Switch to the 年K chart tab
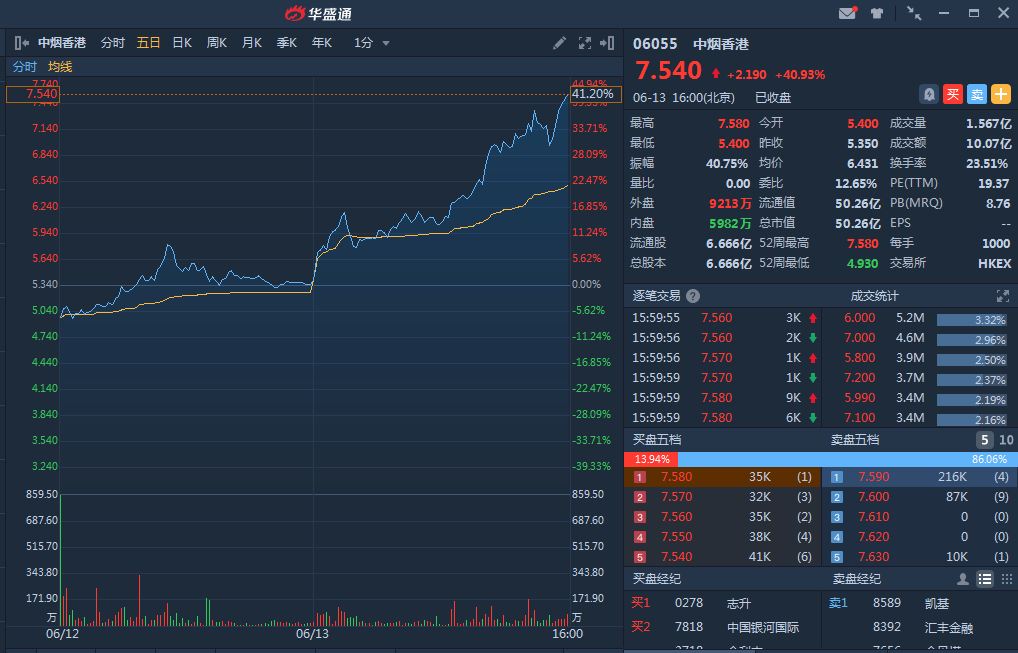Viewport: 1018px width, 653px height. (x=321, y=43)
